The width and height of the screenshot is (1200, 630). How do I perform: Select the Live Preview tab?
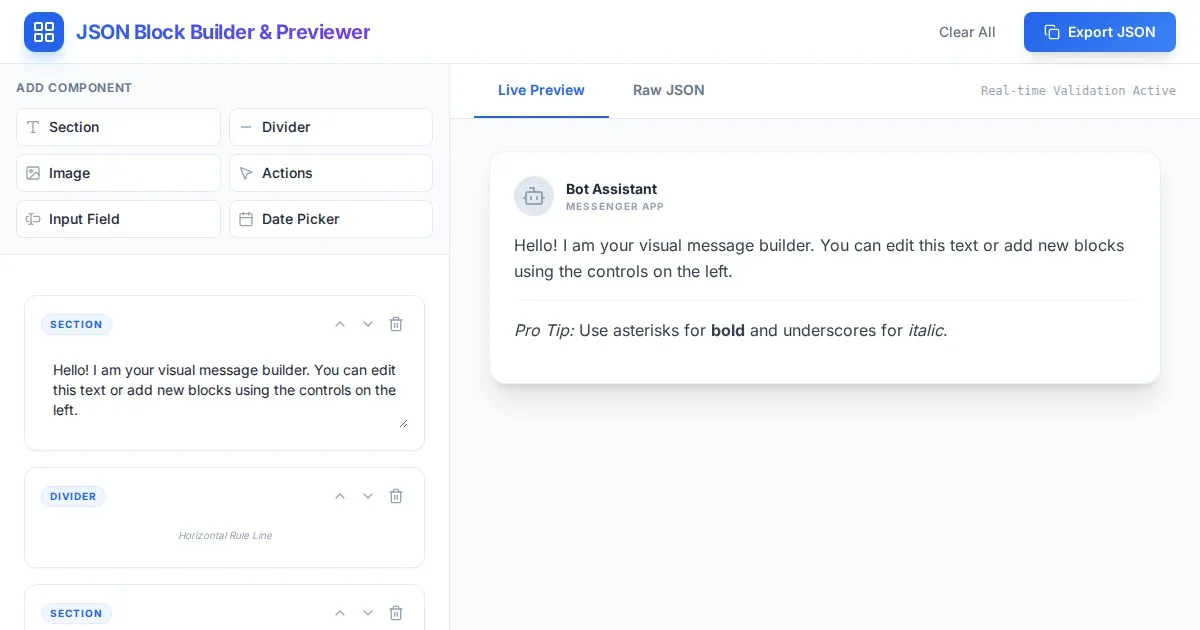coord(541,90)
